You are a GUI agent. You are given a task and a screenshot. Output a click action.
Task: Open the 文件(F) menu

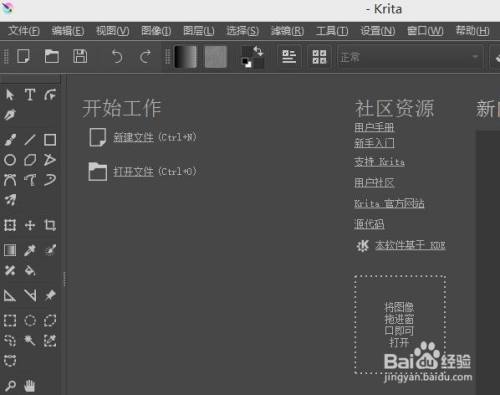click(x=24, y=31)
